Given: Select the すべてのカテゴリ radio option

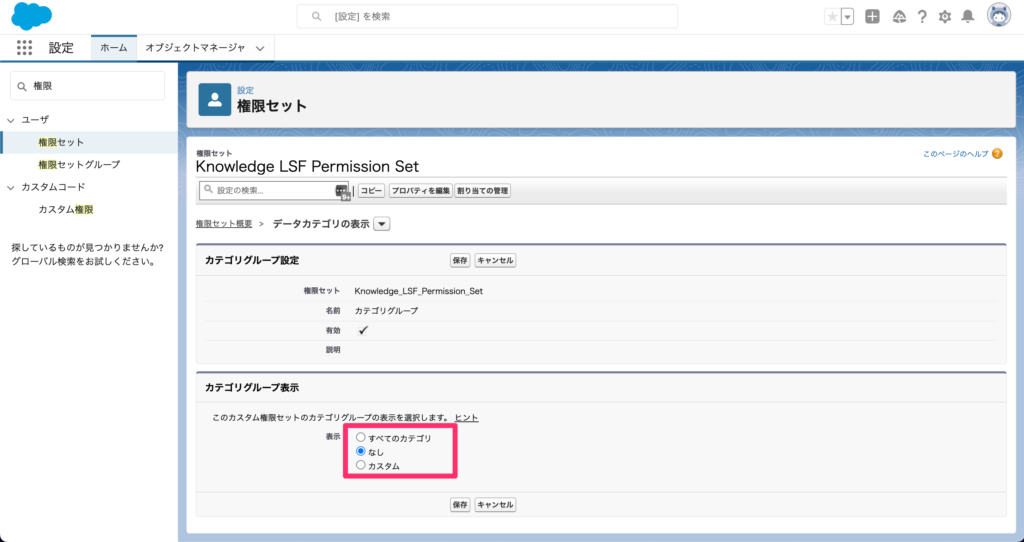Looking at the screenshot, I should tap(361, 438).
